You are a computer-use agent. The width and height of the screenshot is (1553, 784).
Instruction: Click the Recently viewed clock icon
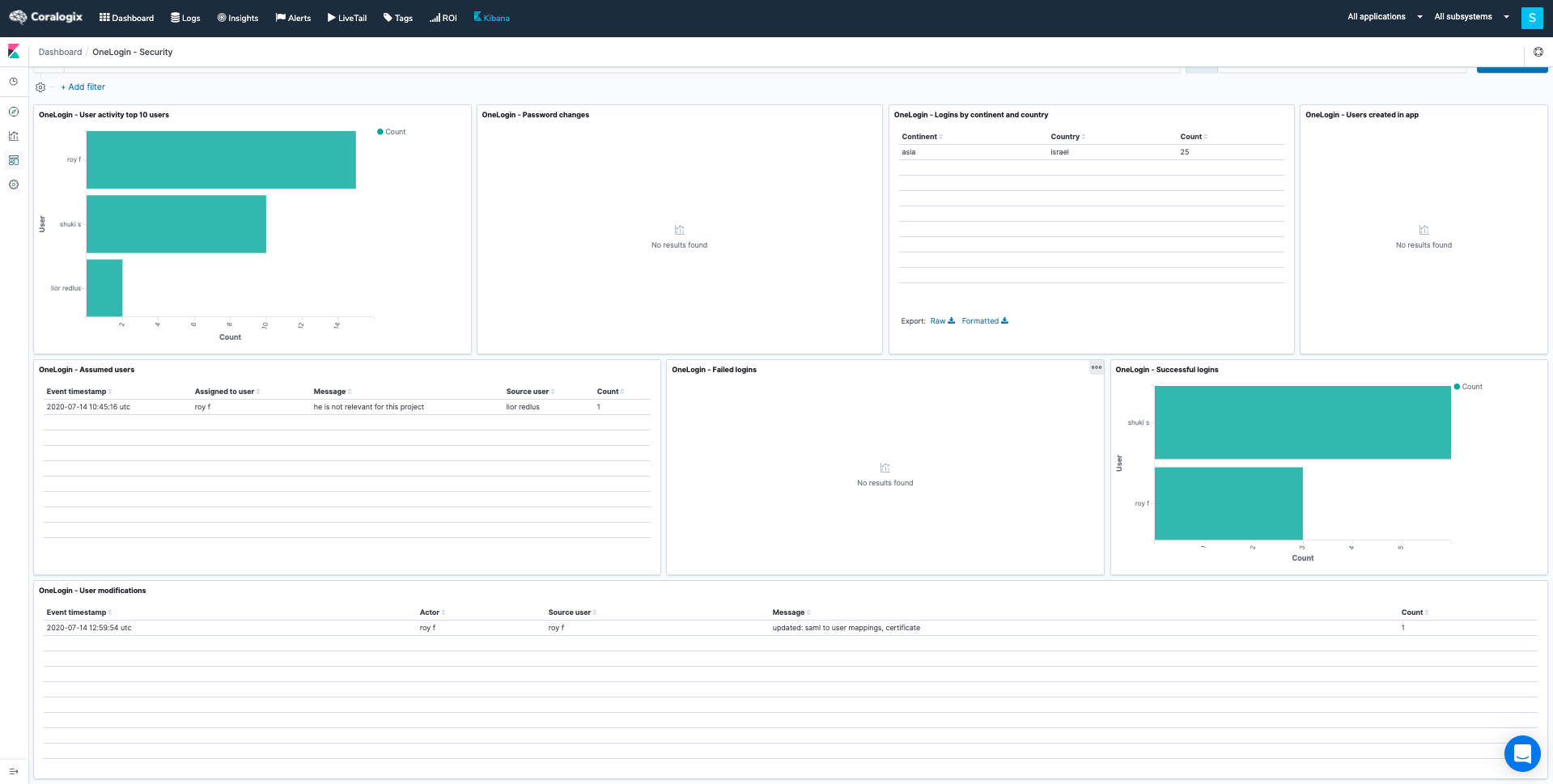[14, 82]
